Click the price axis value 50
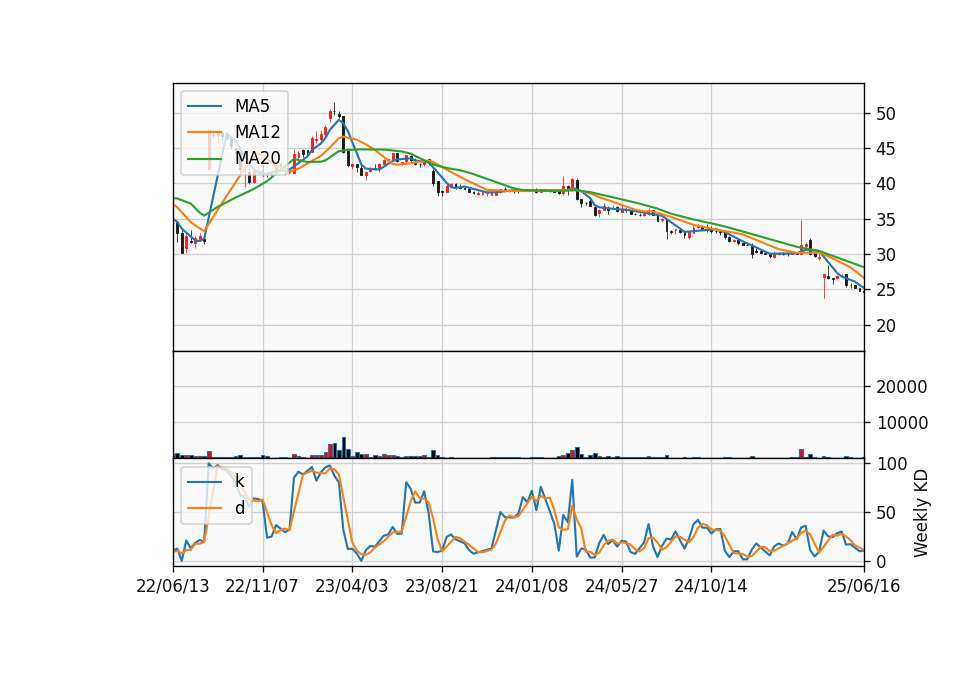 pyautogui.click(x=885, y=114)
